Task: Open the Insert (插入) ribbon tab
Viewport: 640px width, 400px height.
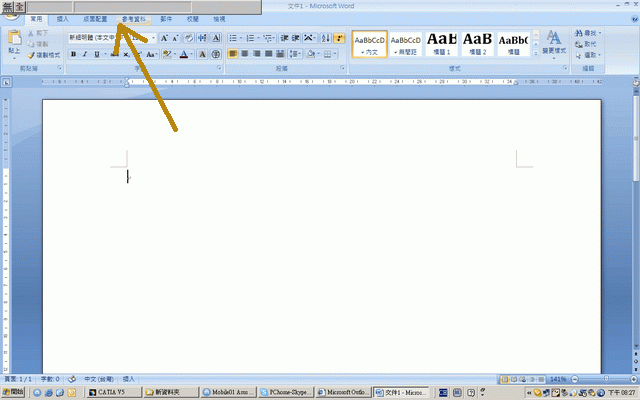Action: tap(62, 19)
